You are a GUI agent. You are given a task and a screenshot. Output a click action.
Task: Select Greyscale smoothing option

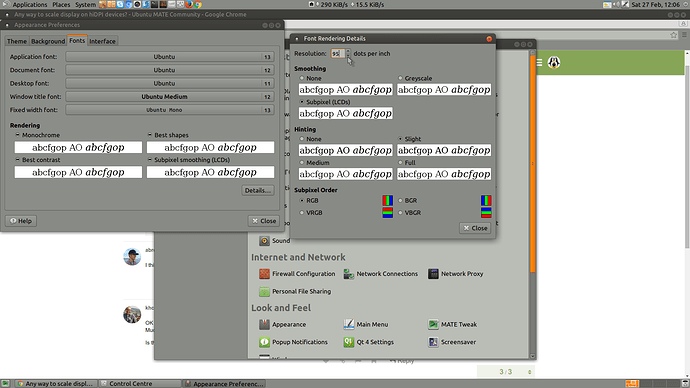[x=400, y=78]
